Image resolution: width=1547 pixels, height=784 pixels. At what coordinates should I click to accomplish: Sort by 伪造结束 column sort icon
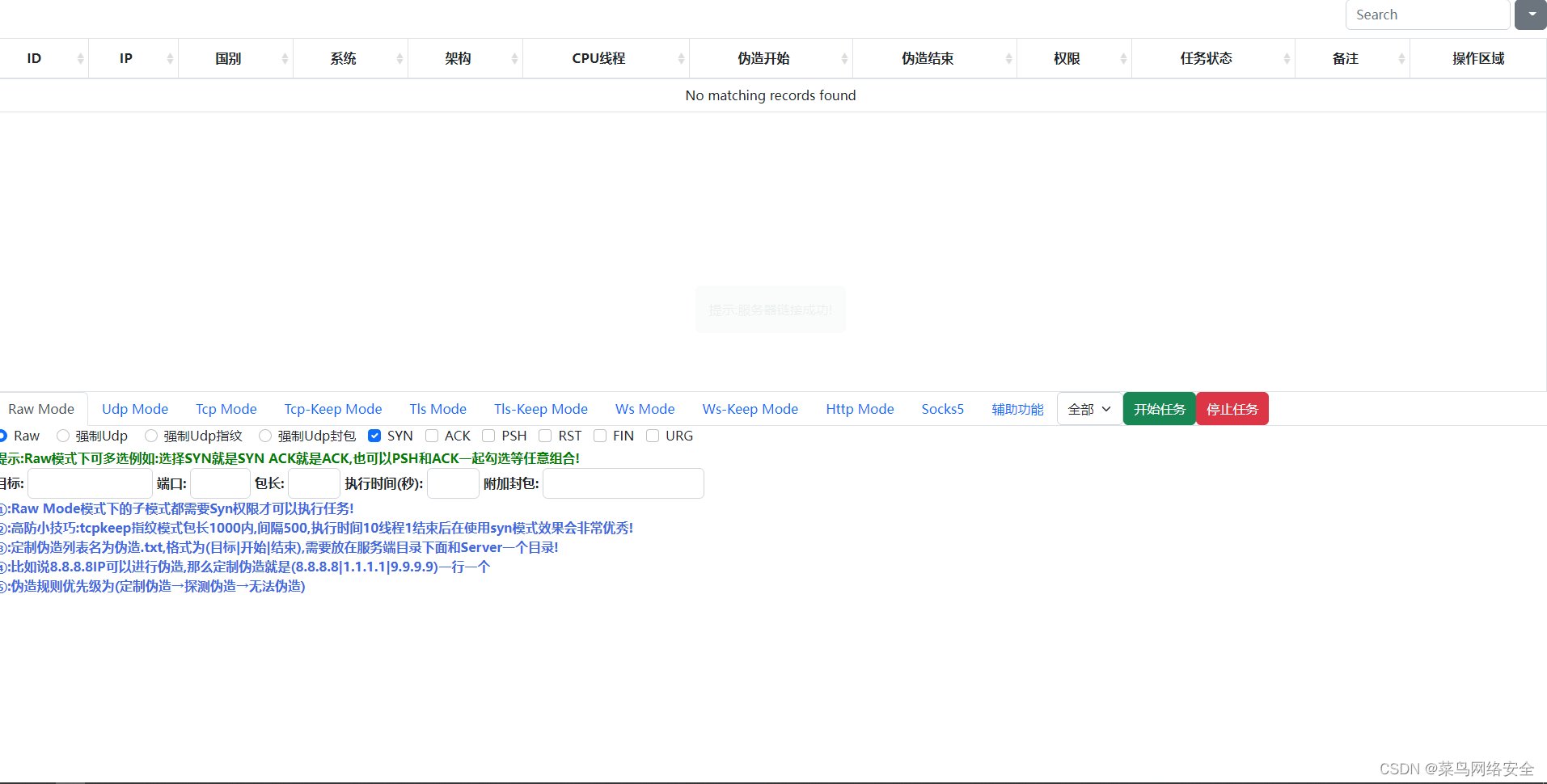tap(1008, 58)
